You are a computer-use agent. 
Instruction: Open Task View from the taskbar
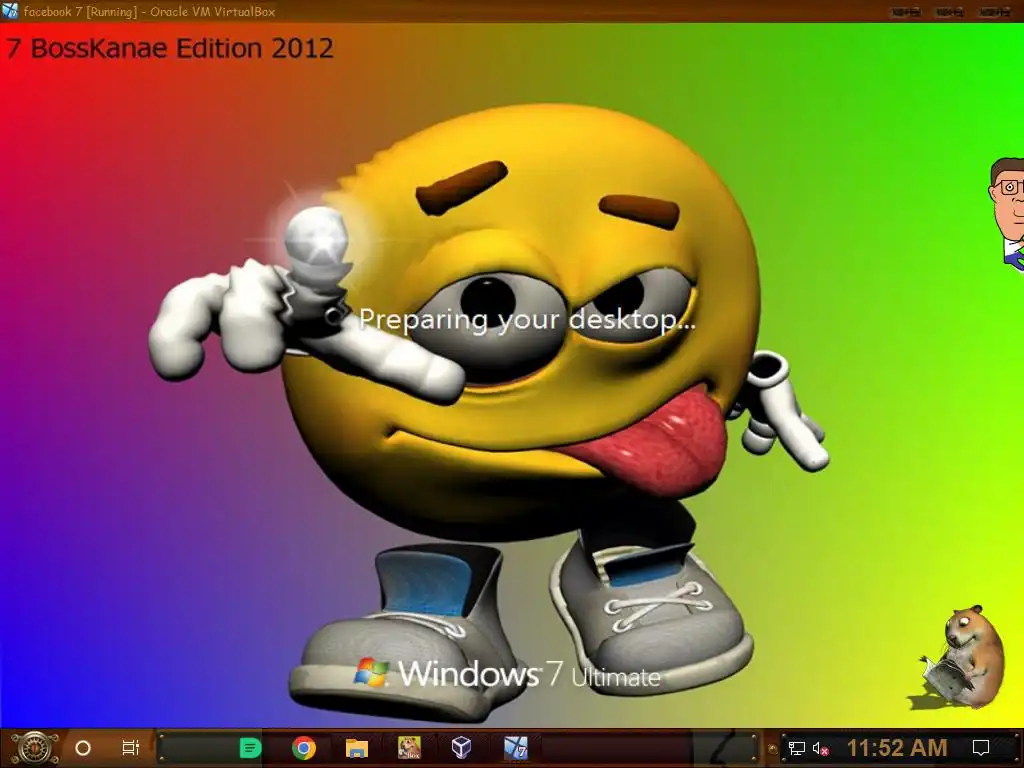click(x=131, y=748)
